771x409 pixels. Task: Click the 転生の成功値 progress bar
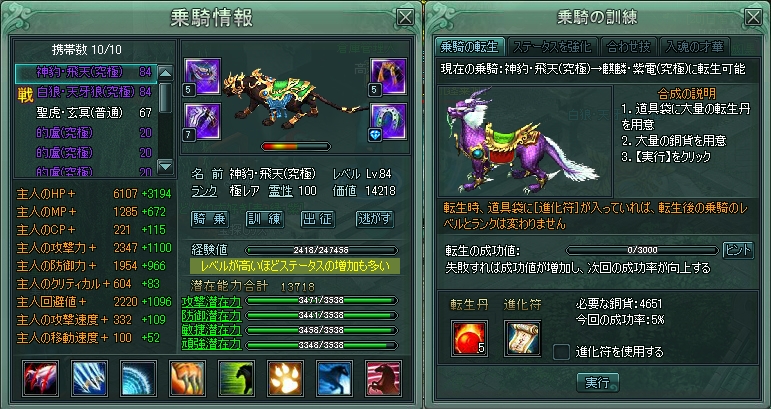(x=642, y=250)
